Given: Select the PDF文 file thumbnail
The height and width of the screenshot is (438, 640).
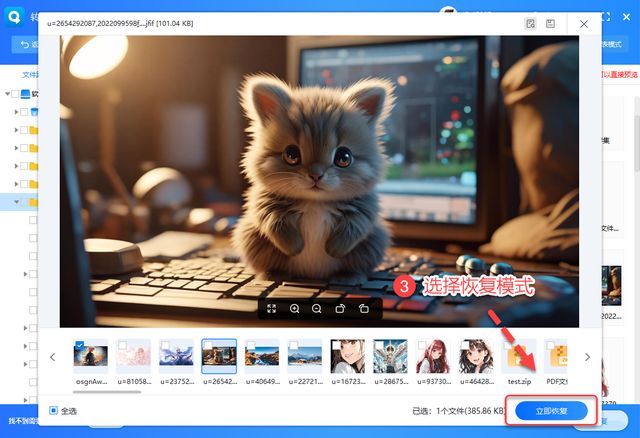Looking at the screenshot, I should [556, 356].
